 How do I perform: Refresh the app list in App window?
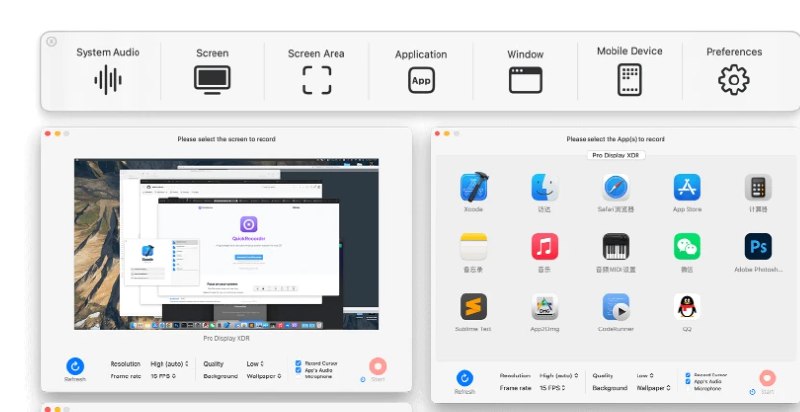pyautogui.click(x=464, y=378)
